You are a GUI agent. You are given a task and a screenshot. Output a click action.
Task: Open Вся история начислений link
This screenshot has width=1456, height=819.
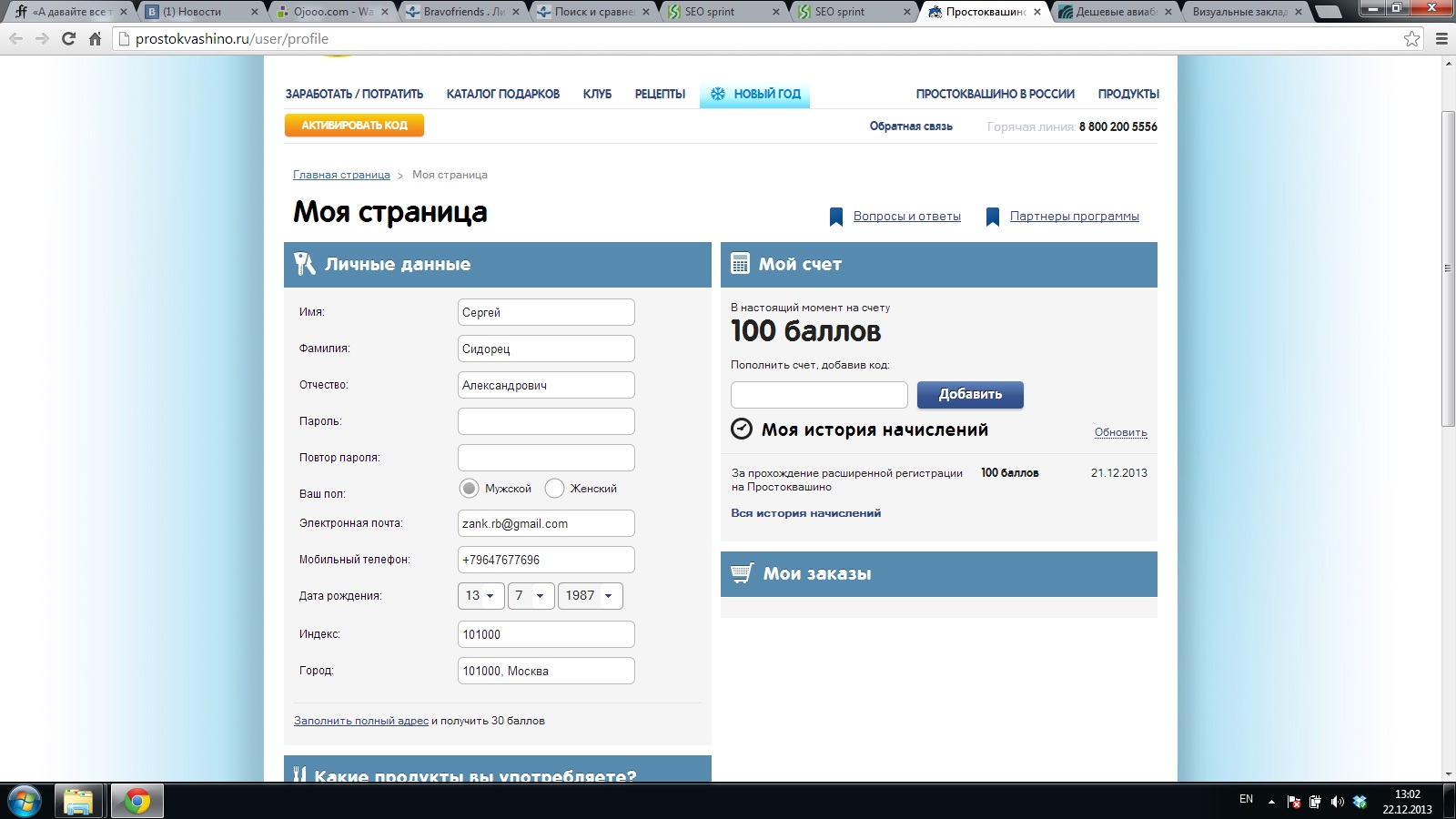pos(806,513)
